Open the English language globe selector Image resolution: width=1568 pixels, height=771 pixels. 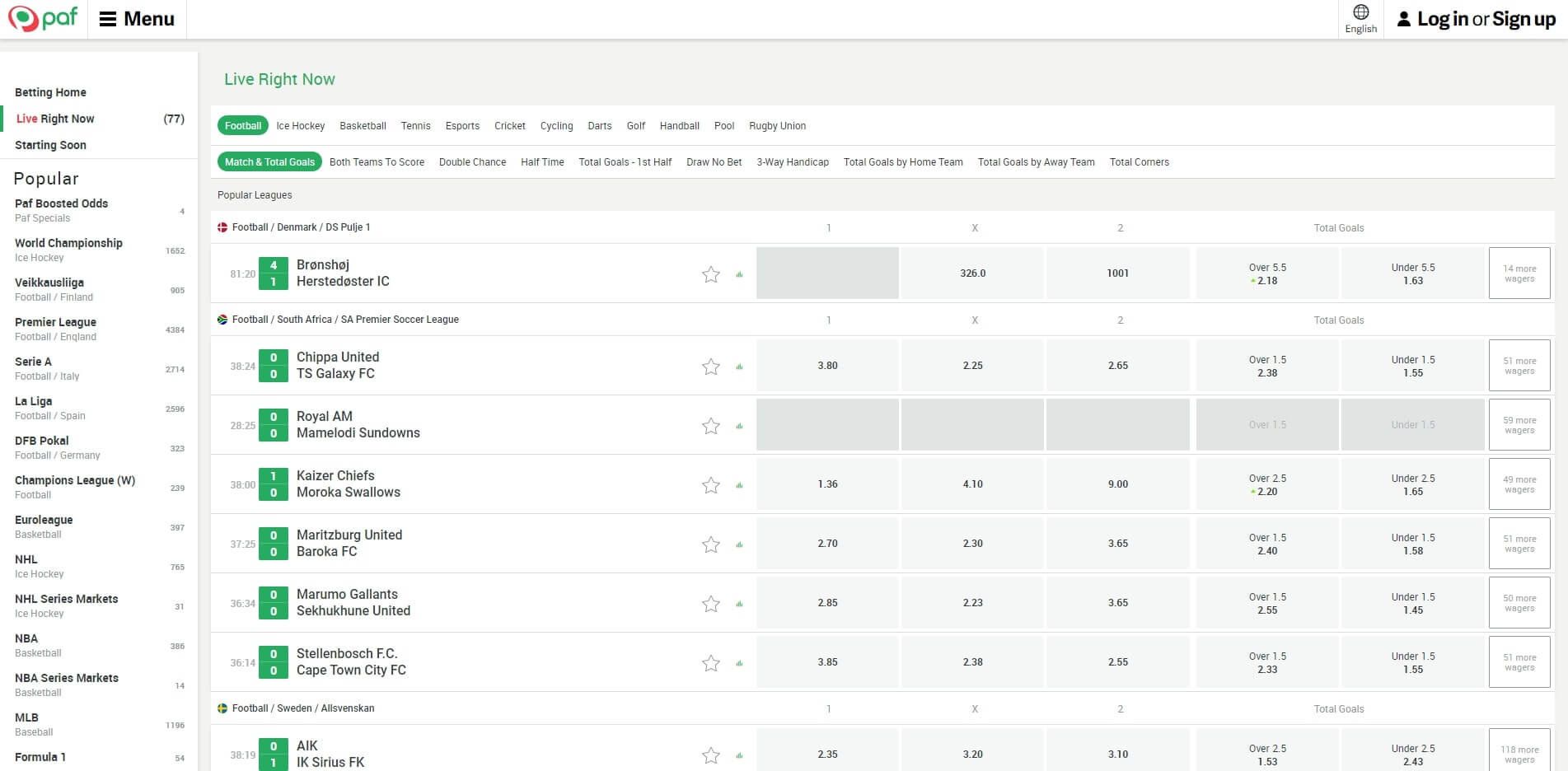coord(1360,19)
